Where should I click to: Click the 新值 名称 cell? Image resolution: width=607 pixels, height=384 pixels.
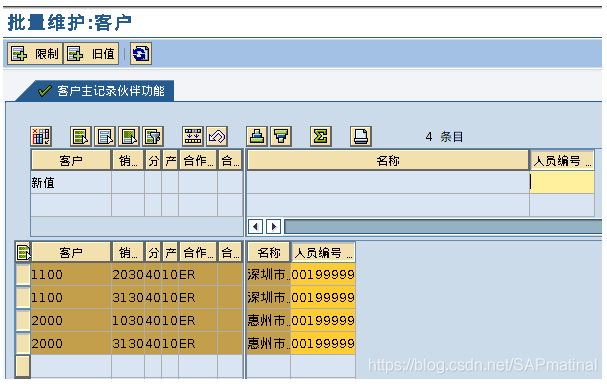(388, 182)
